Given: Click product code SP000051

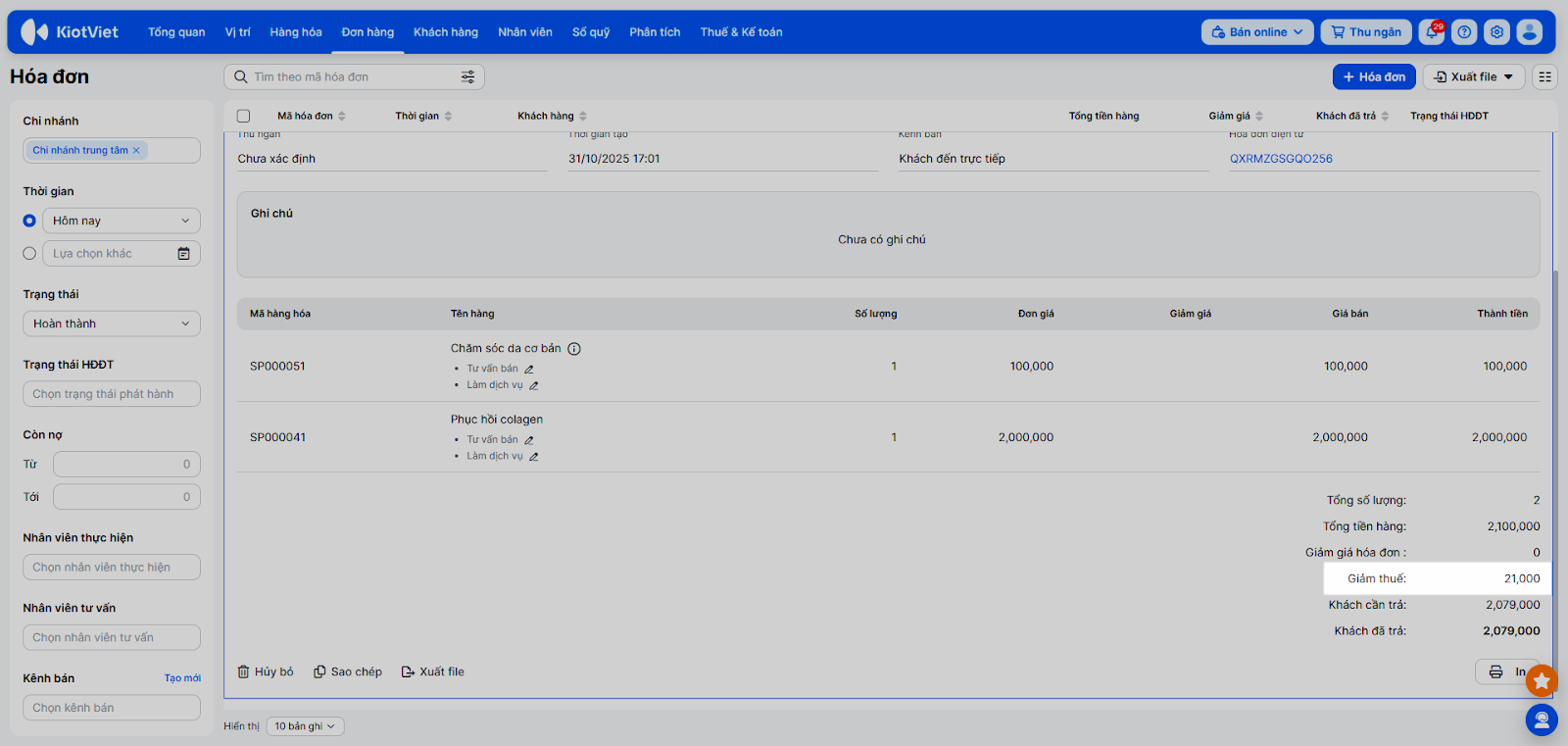Looking at the screenshot, I should [x=277, y=367].
